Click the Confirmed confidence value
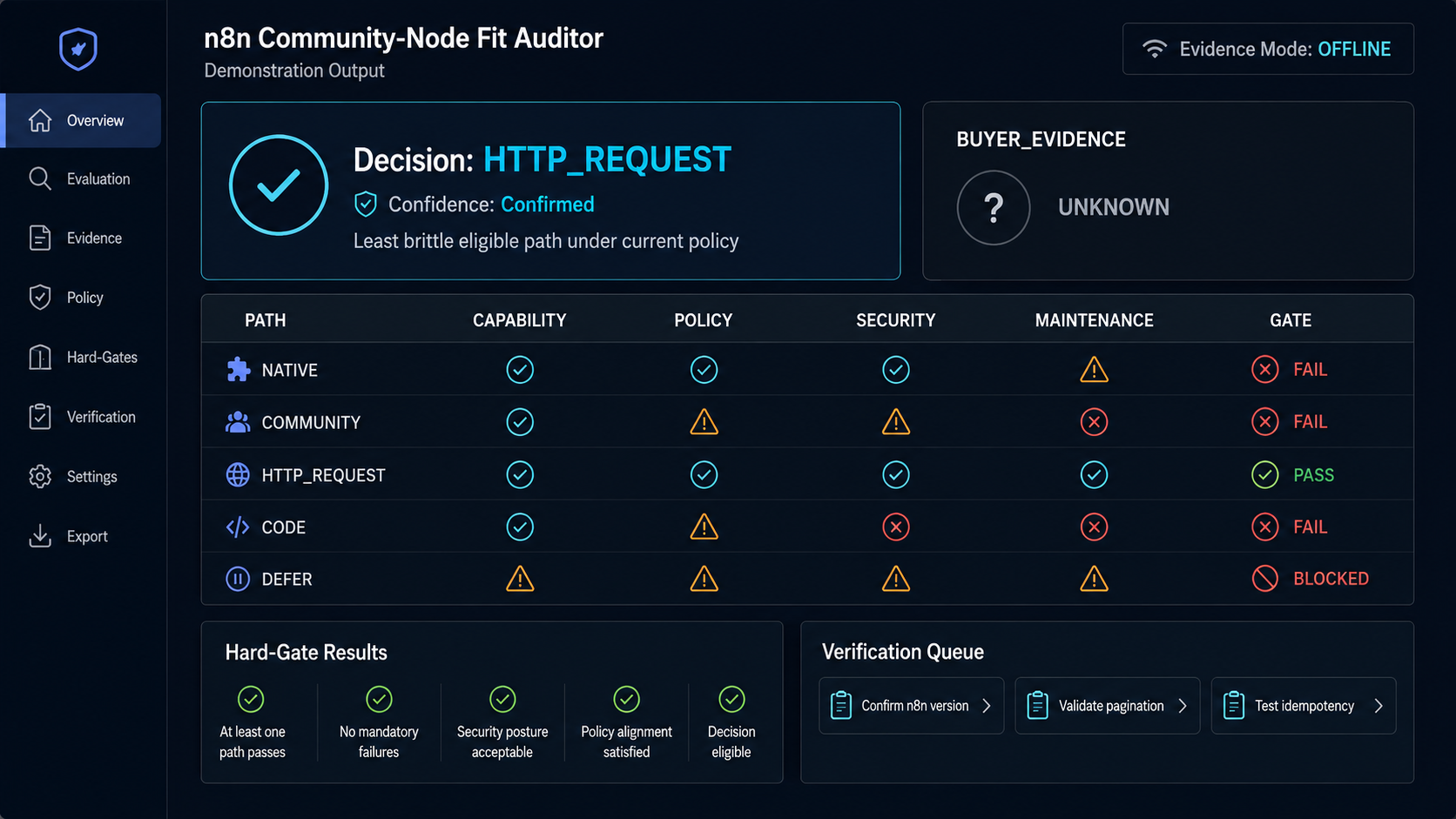The width and height of the screenshot is (1456, 819). 548,205
